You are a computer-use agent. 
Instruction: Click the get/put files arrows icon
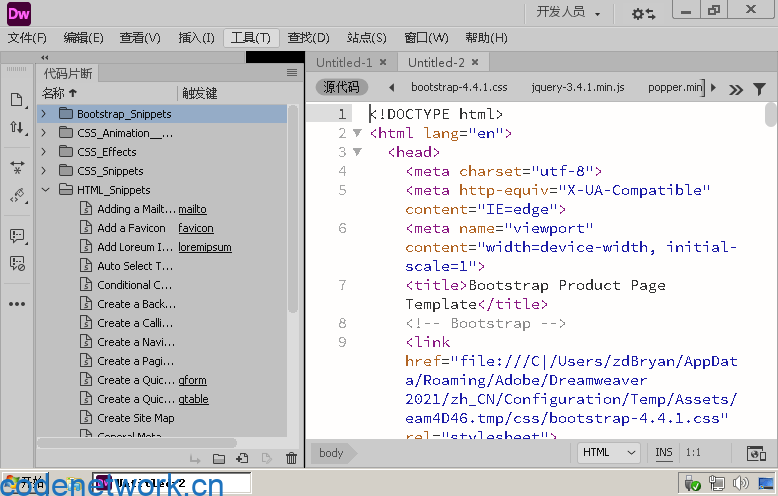point(17,127)
